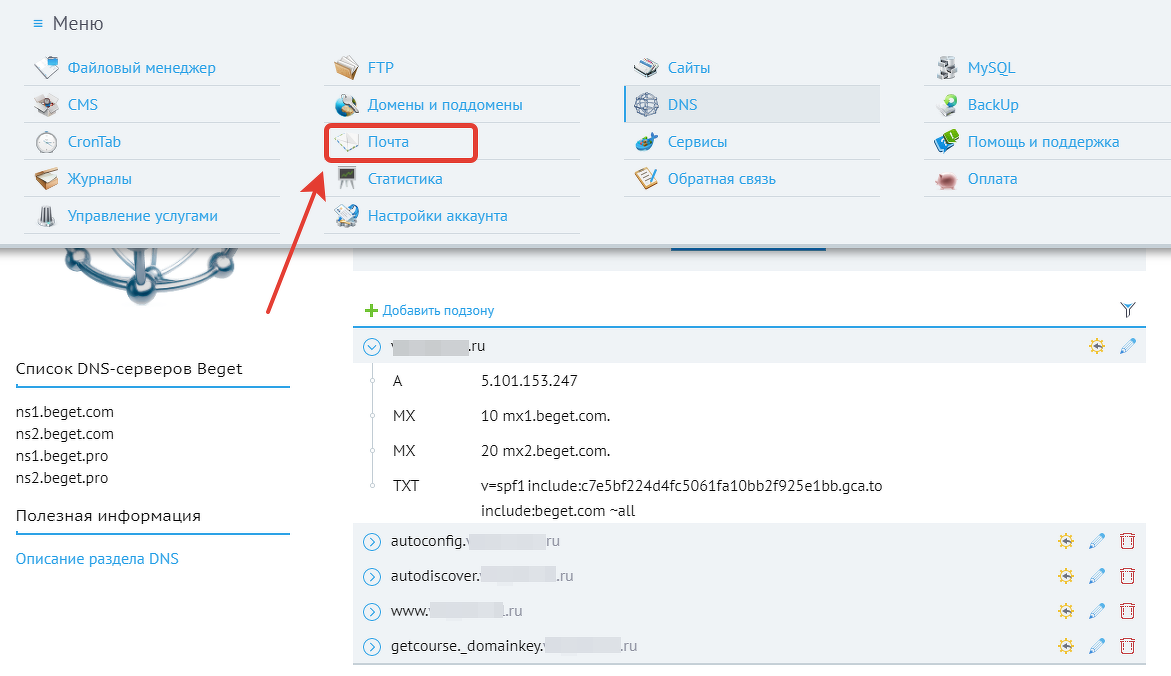Click the BackUp icon
Image resolution: width=1171 pixels, height=676 pixels.
[947, 105]
